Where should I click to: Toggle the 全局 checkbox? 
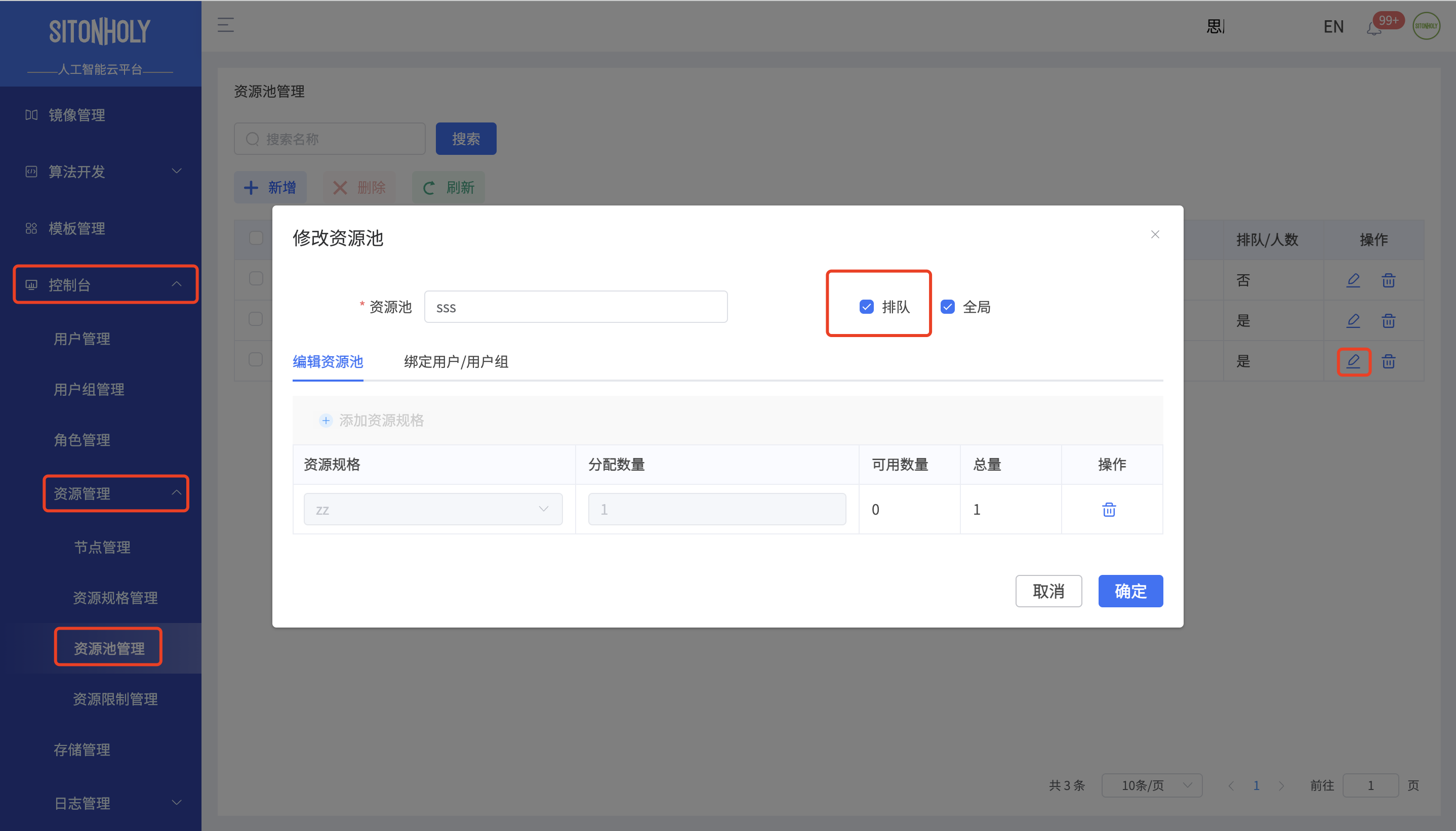click(x=947, y=307)
